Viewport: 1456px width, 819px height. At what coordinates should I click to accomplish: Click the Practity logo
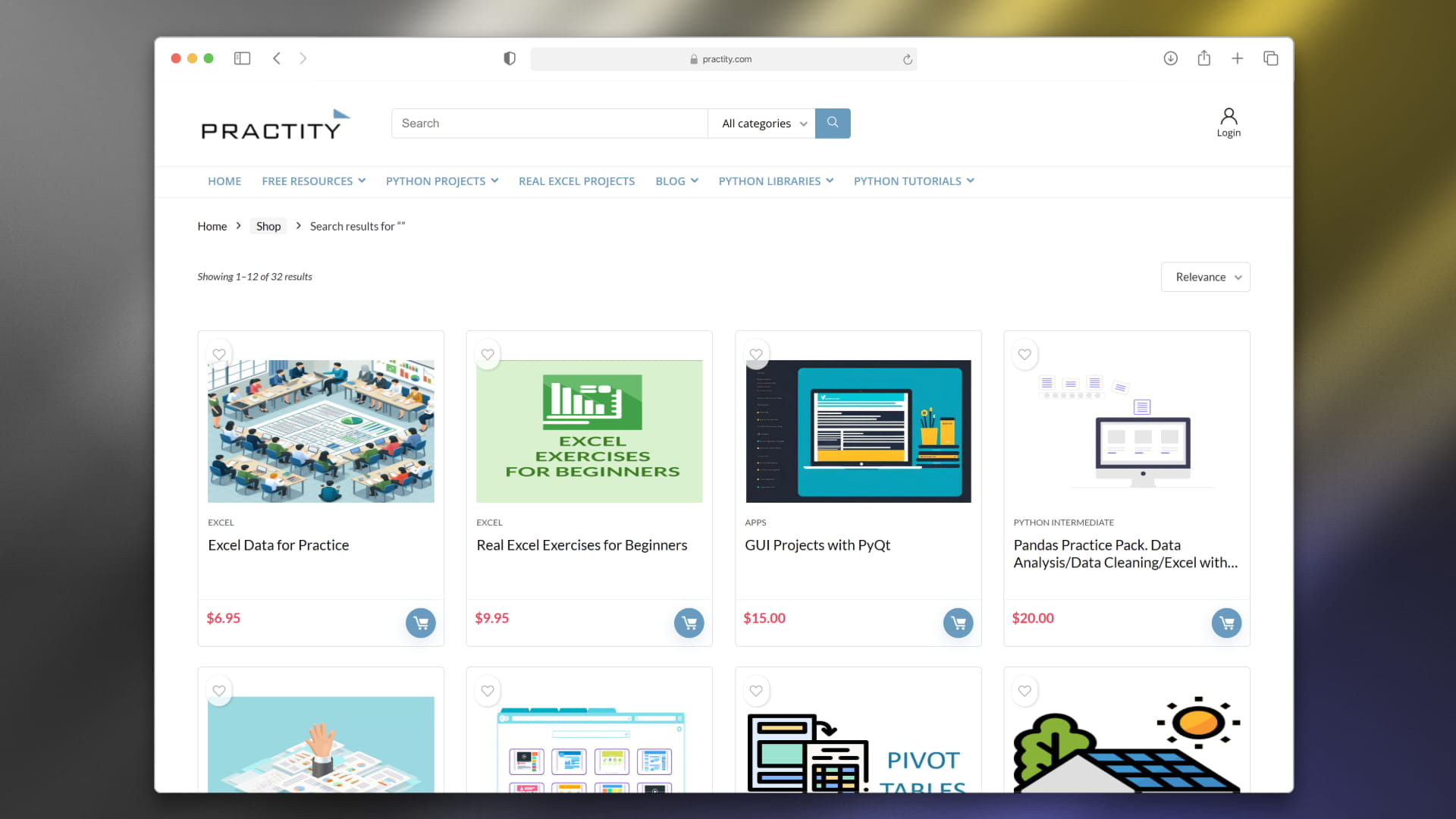(x=275, y=125)
